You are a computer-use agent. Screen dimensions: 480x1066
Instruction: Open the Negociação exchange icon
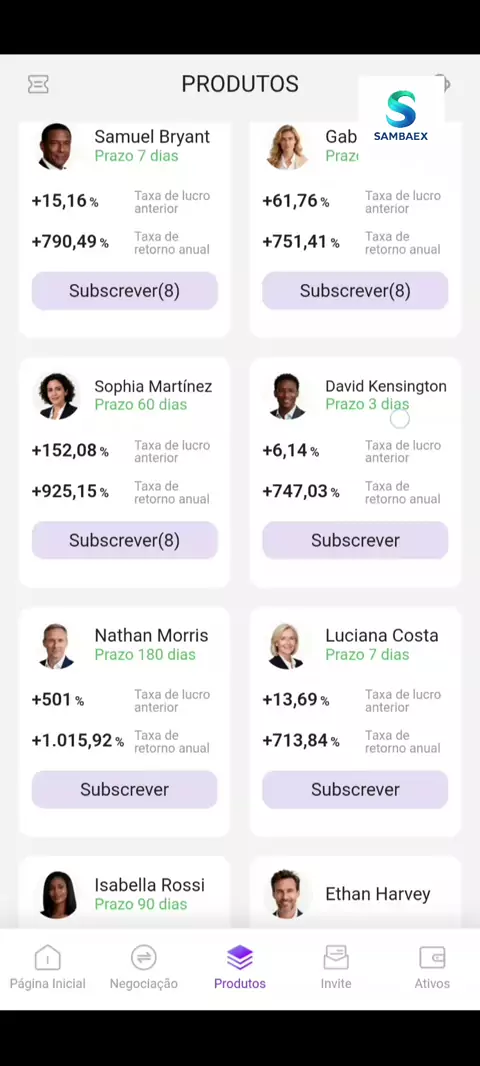click(x=143, y=957)
